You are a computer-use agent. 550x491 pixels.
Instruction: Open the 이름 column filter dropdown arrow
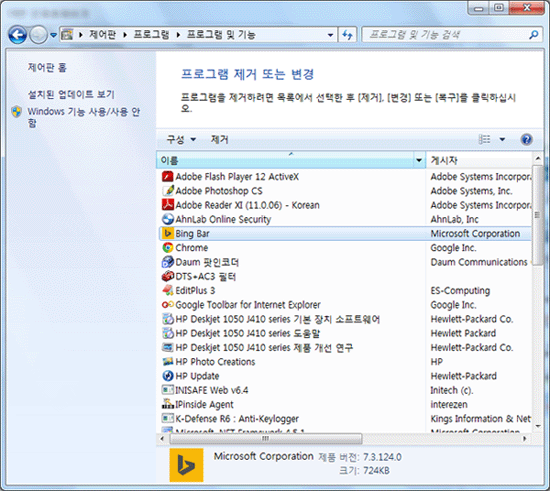tap(419, 160)
